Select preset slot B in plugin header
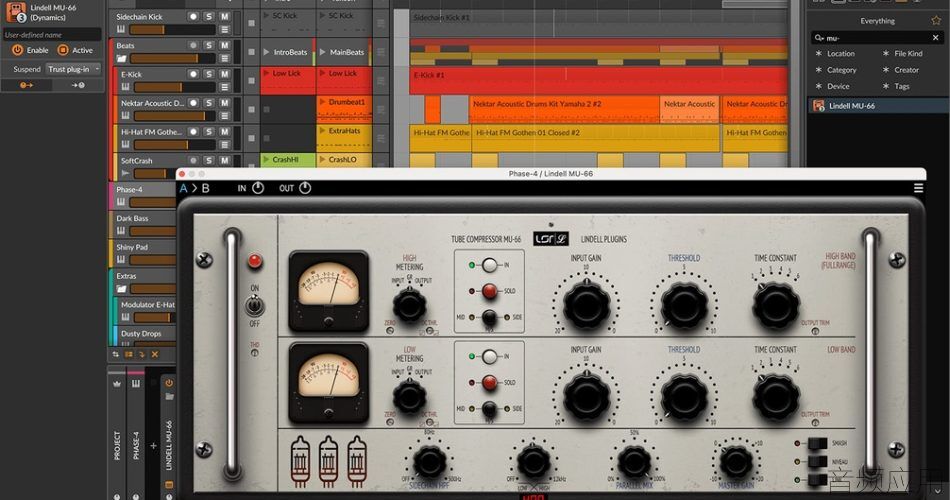950x500 pixels. 205,188
